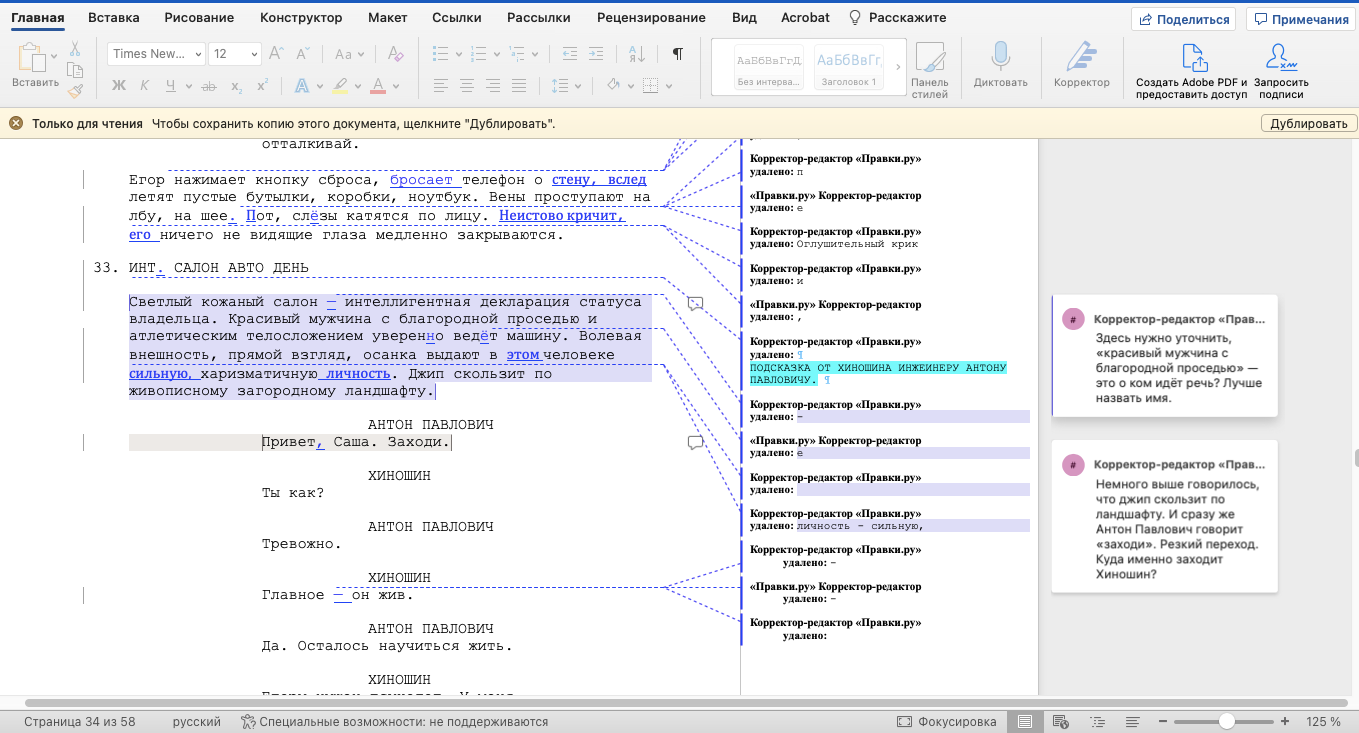Click the Paste (Вставить) clipboard icon
The height and width of the screenshot is (733, 1359).
[32, 58]
